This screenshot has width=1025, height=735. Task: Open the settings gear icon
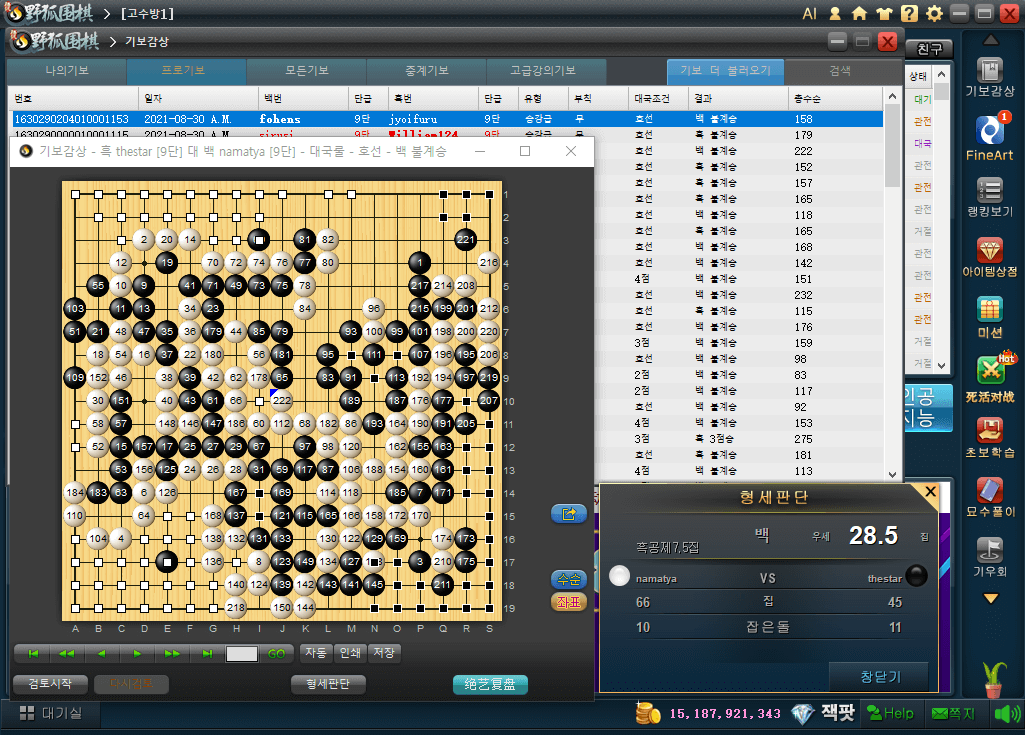(x=935, y=13)
